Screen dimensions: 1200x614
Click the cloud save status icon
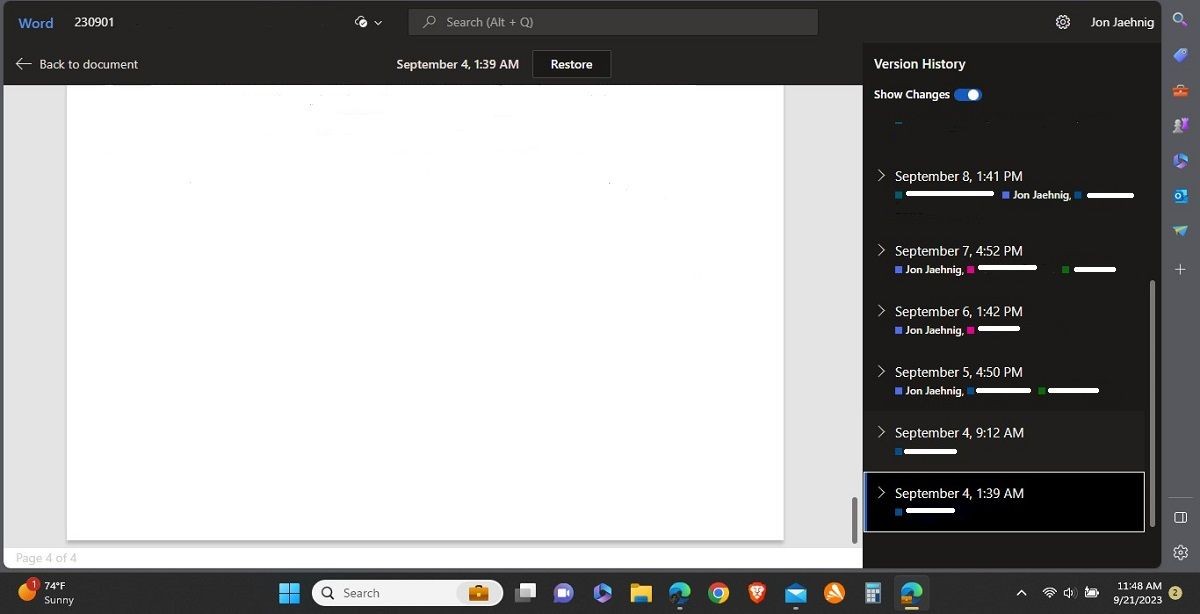[361, 22]
